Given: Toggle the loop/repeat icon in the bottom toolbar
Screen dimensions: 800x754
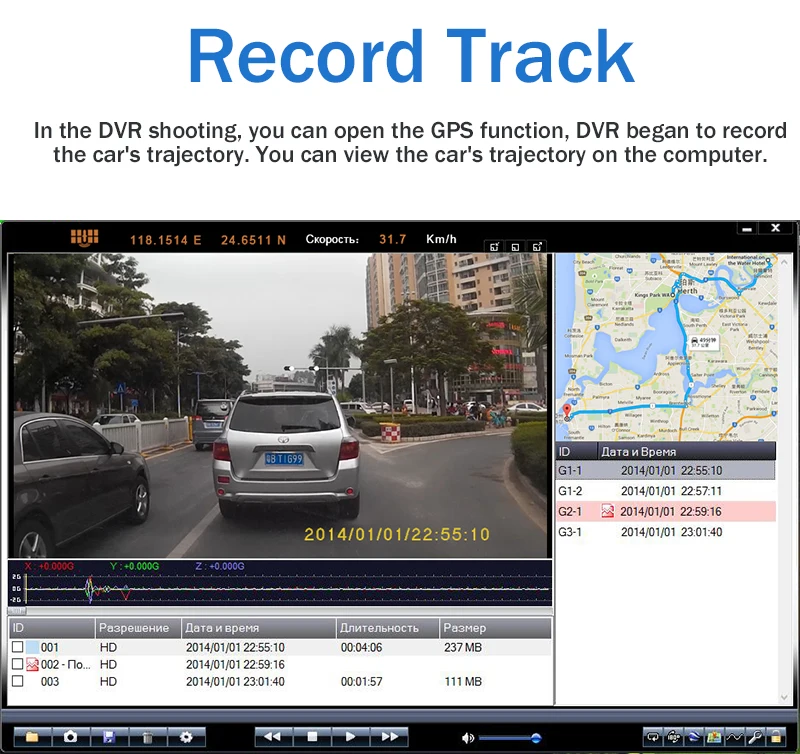Looking at the screenshot, I should tap(653, 737).
